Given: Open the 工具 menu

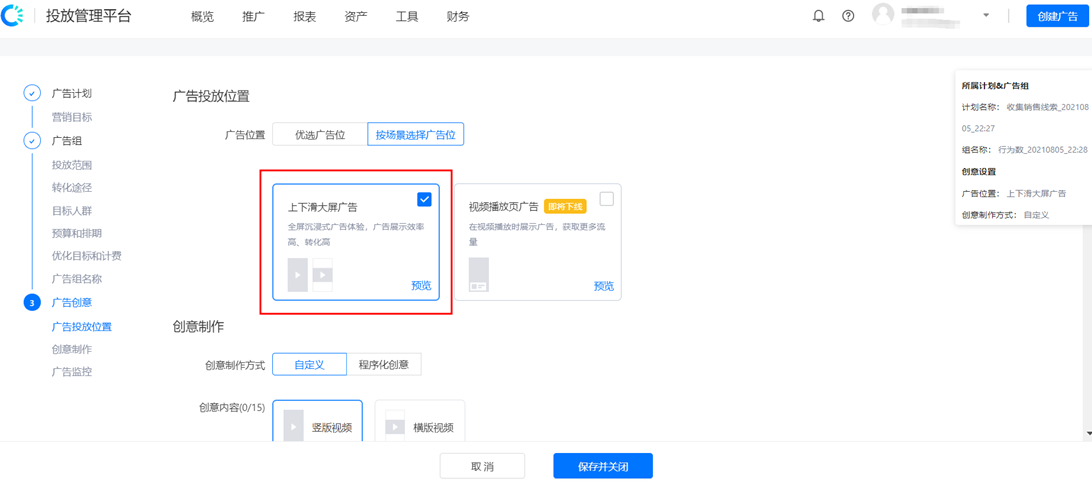Looking at the screenshot, I should point(407,17).
